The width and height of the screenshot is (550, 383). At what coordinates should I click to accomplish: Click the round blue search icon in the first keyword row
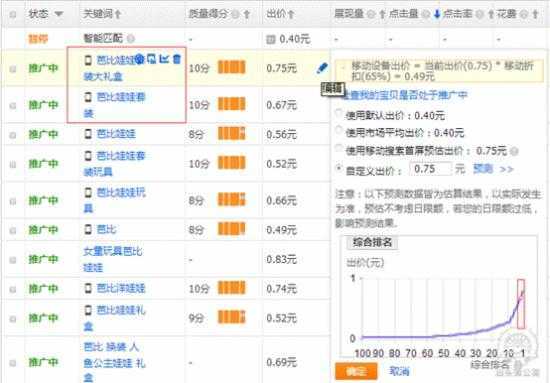(140, 59)
